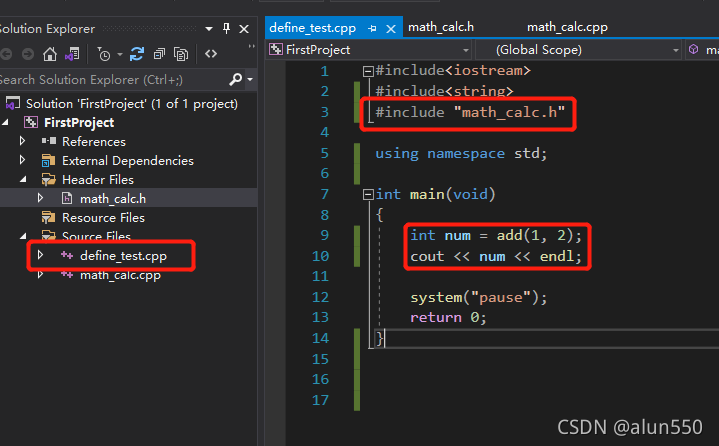Collapse the main function outline toggle
Image resolution: width=719 pixels, height=446 pixels.
click(x=368, y=195)
